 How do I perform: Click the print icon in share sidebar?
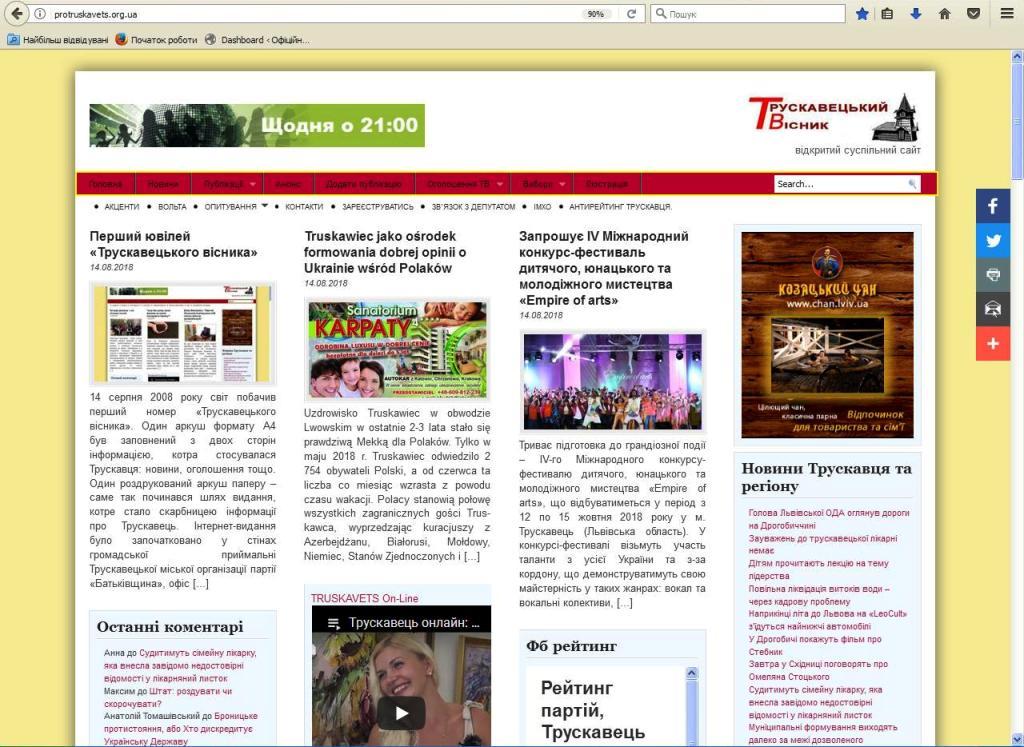pos(993,274)
